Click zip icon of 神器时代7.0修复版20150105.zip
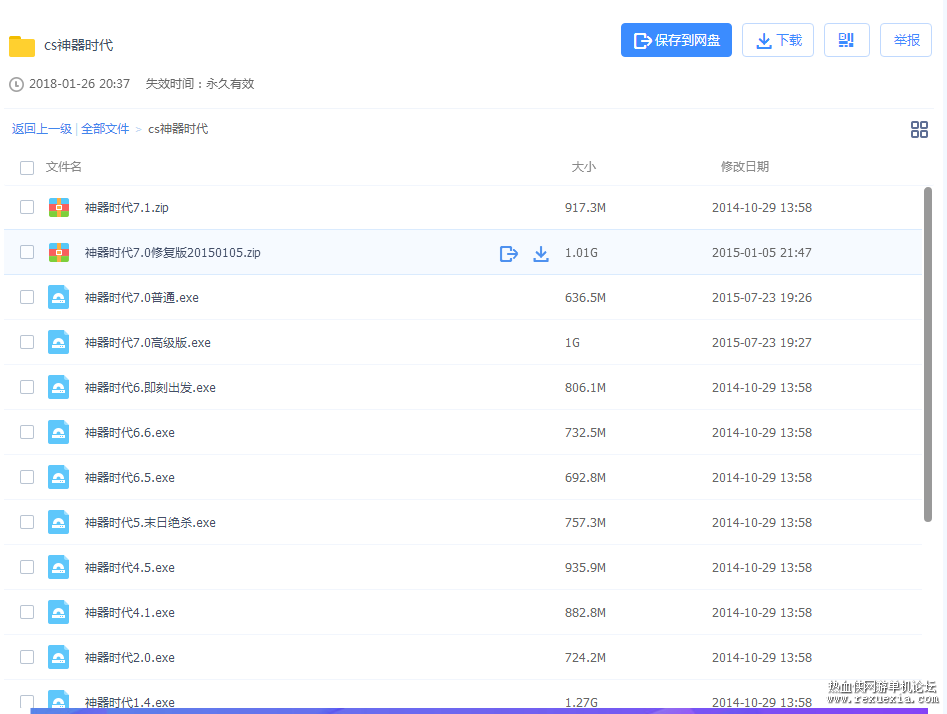 (x=59, y=252)
